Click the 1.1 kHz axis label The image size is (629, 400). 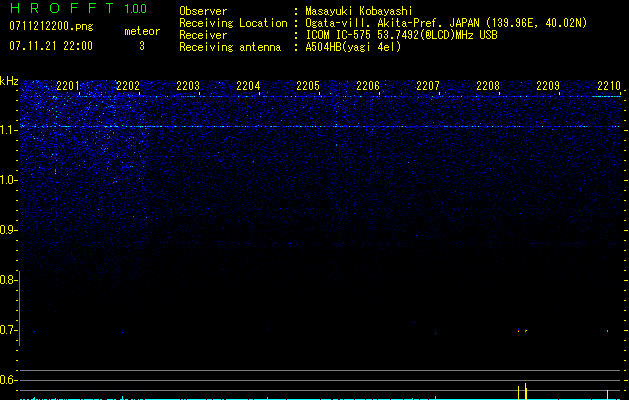tap(7, 130)
